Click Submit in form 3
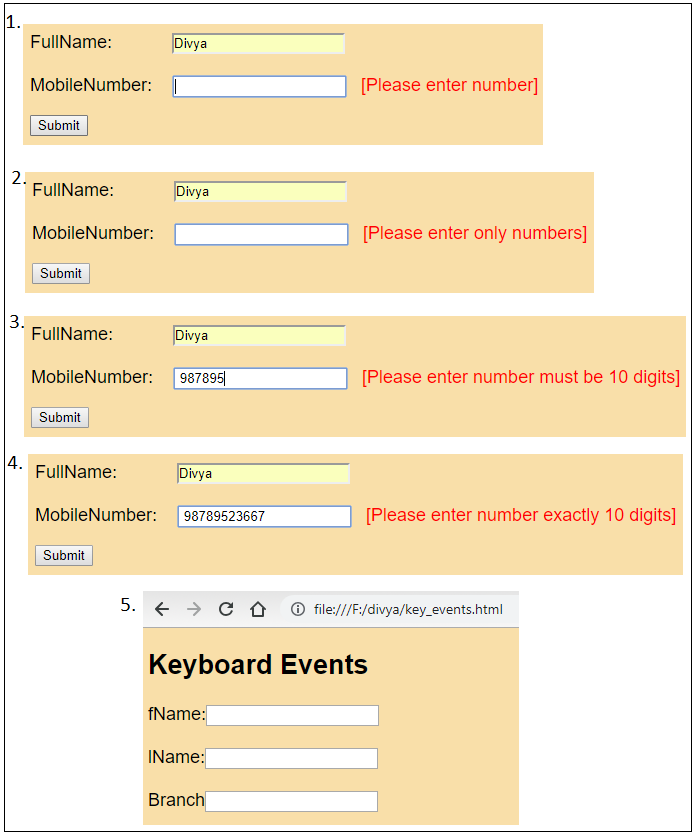This screenshot has height=836, width=697. coord(60,417)
